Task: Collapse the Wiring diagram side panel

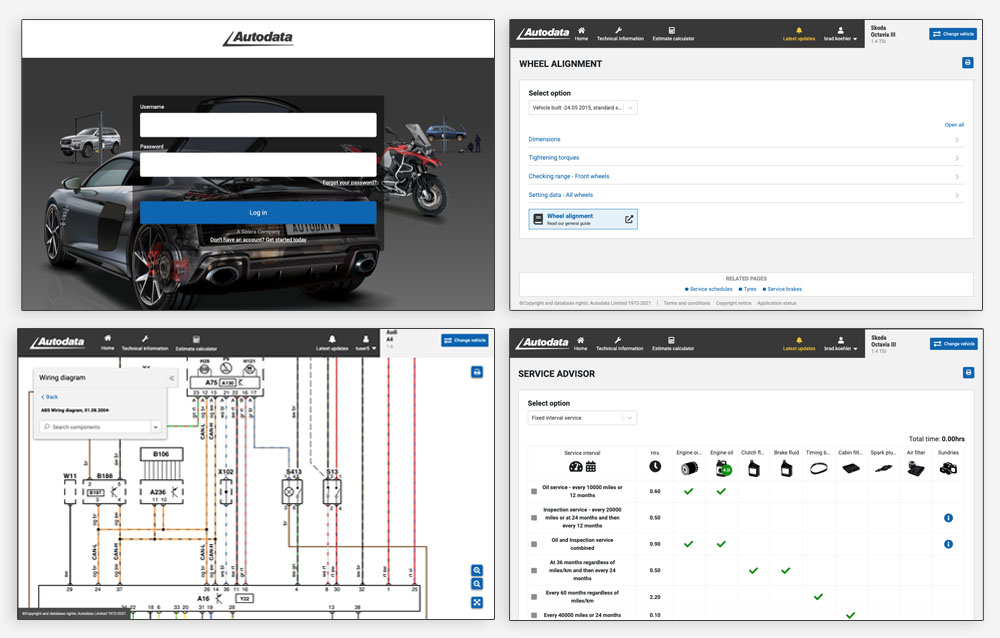Action: pyautogui.click(x=171, y=378)
